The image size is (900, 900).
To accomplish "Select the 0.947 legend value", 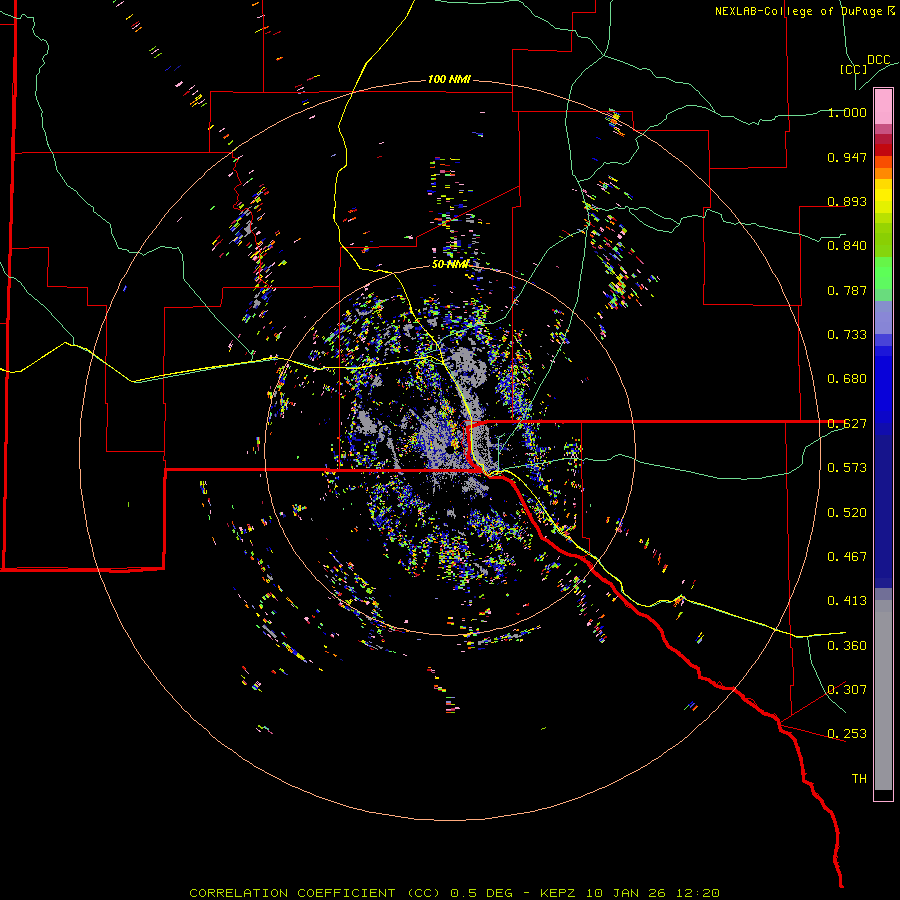I will [x=847, y=157].
